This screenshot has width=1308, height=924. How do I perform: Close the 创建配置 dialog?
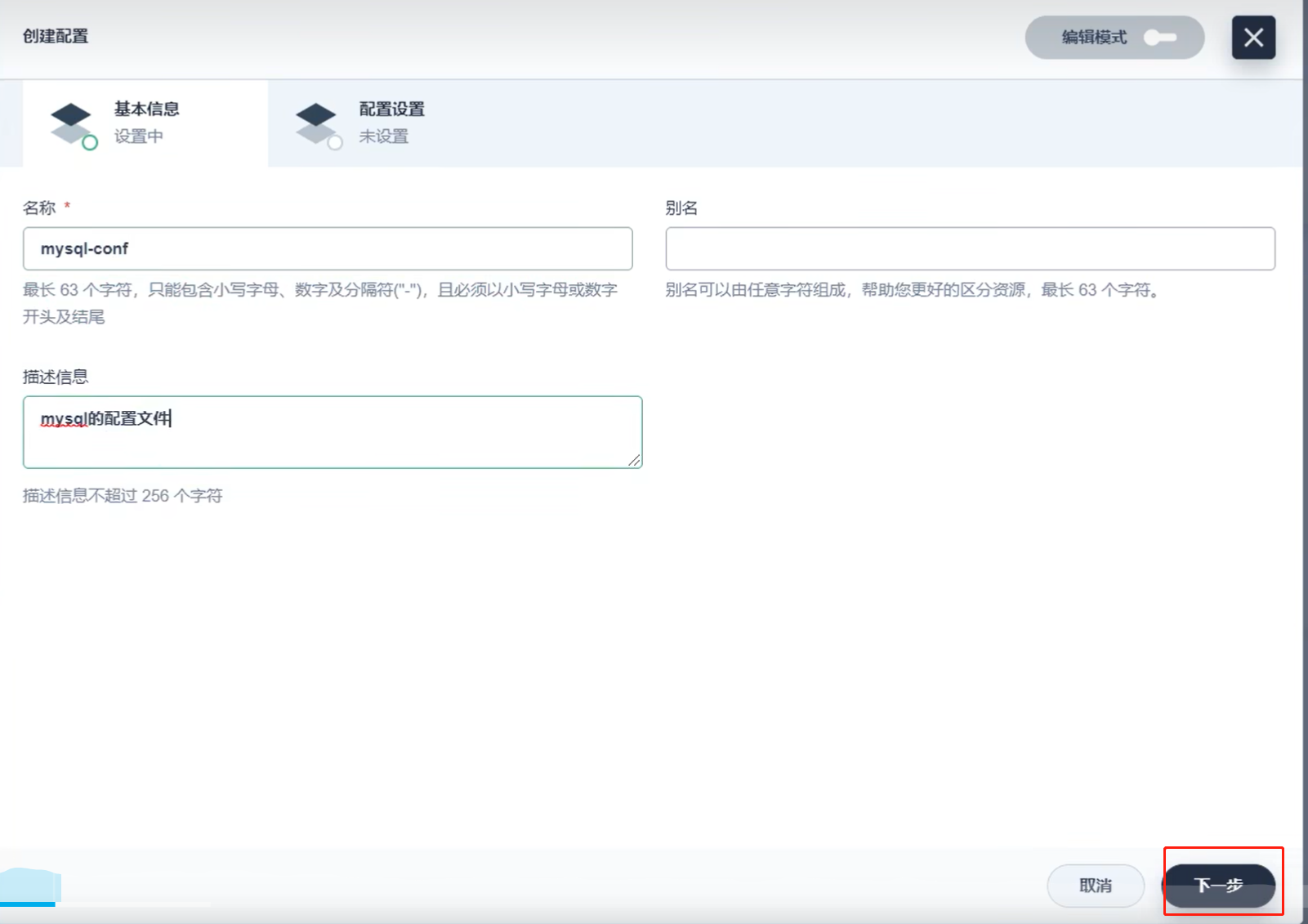click(x=1253, y=38)
